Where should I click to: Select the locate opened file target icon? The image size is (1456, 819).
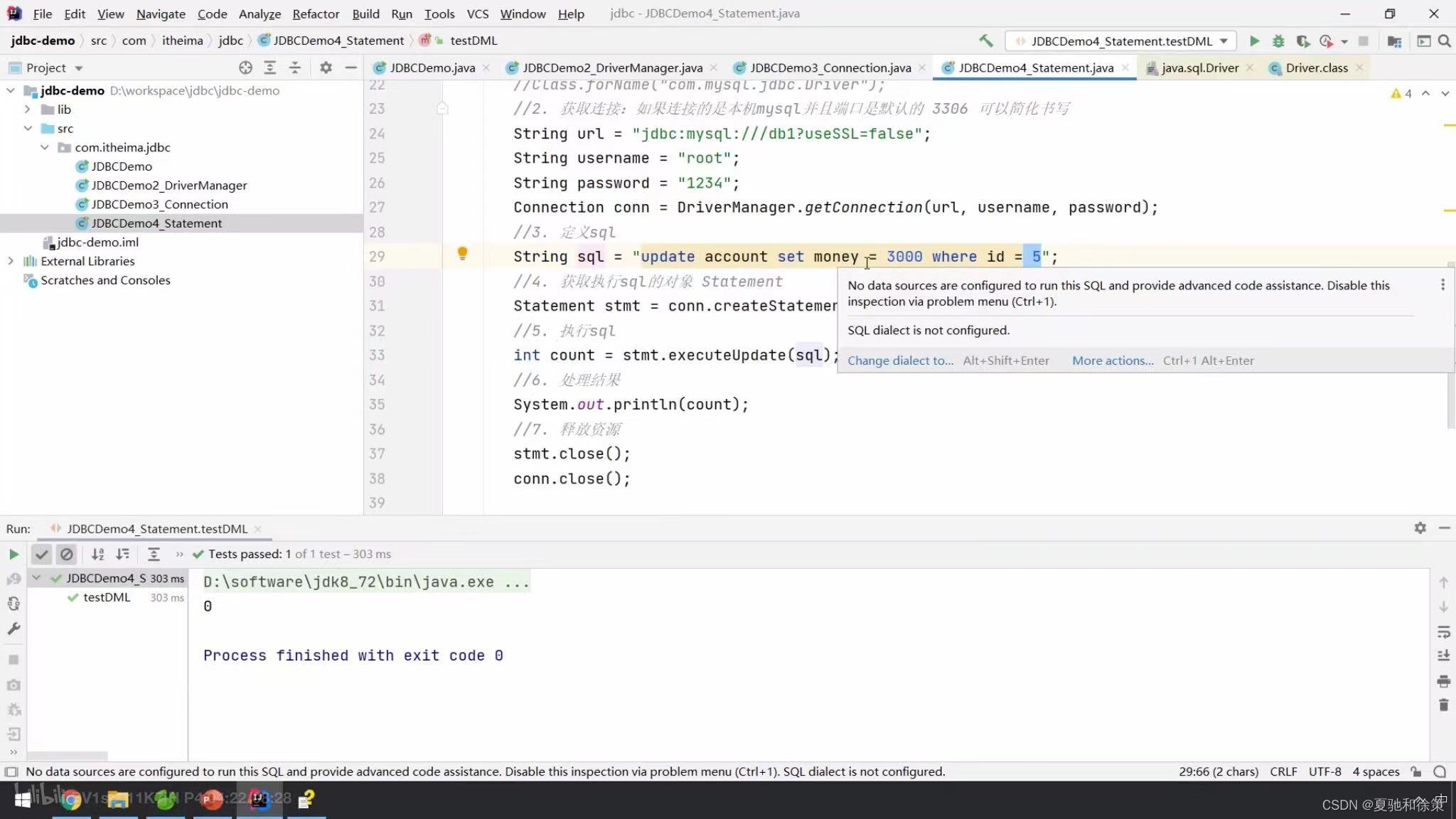click(245, 68)
